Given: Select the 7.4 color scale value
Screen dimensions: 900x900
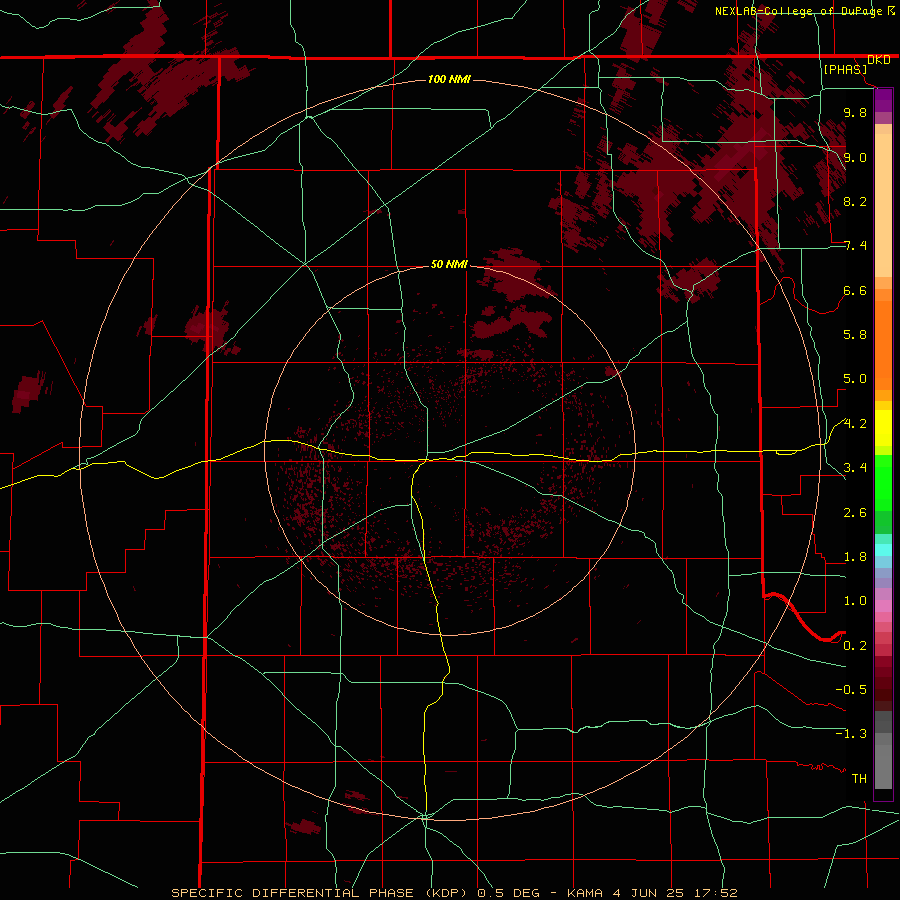Looking at the screenshot, I should [855, 246].
